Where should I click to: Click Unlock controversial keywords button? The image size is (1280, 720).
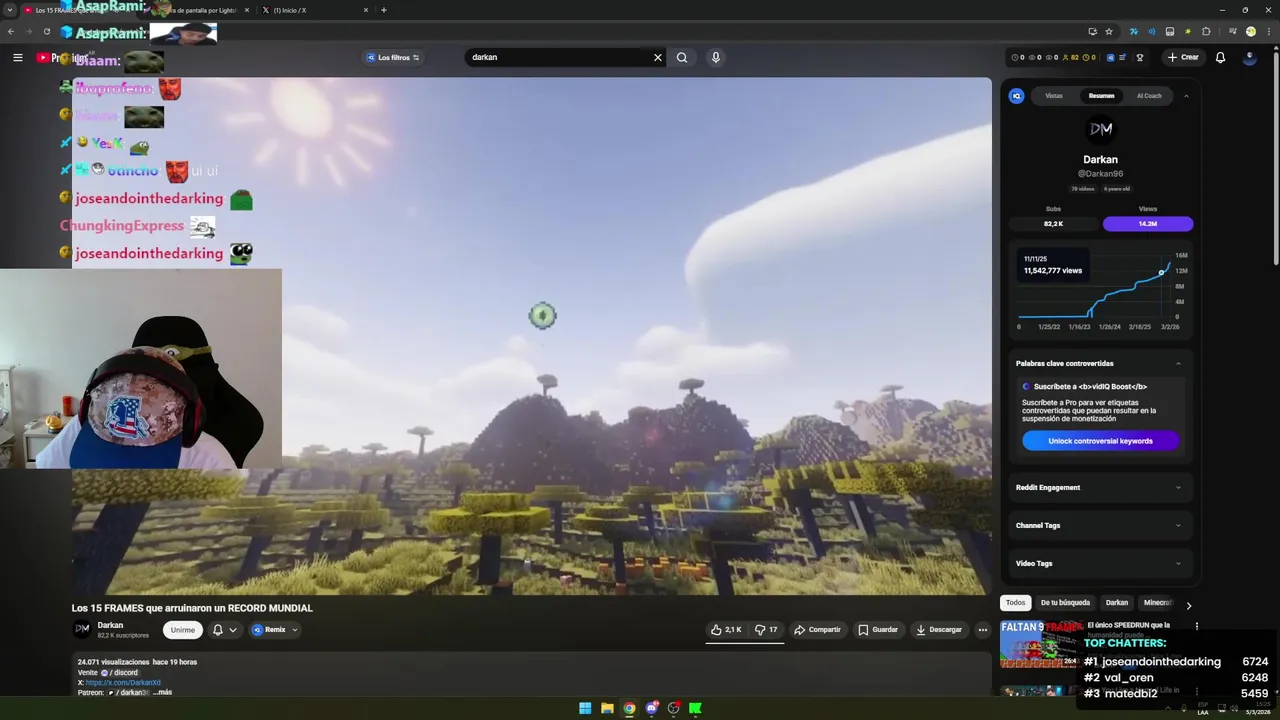pyautogui.click(x=1100, y=441)
